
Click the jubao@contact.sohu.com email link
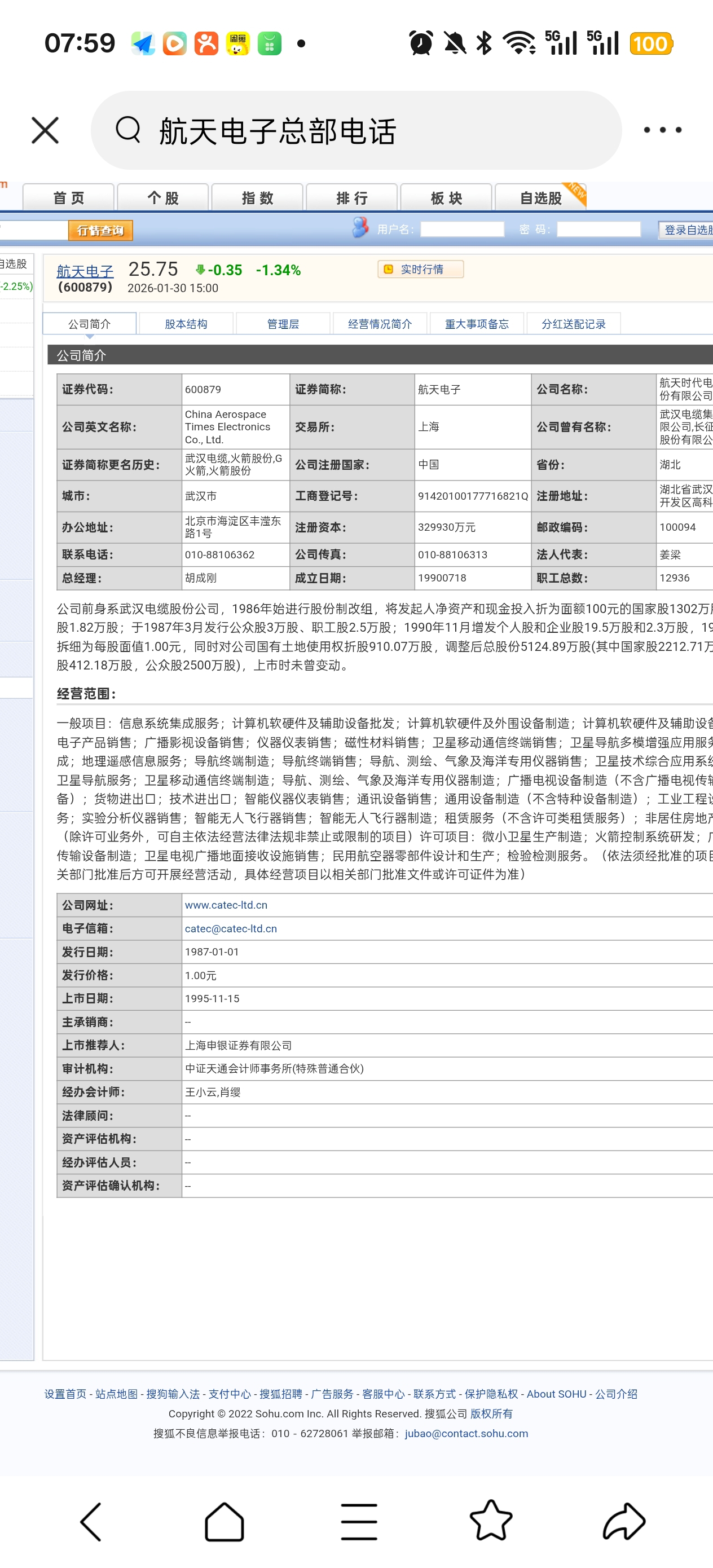tap(466, 1433)
